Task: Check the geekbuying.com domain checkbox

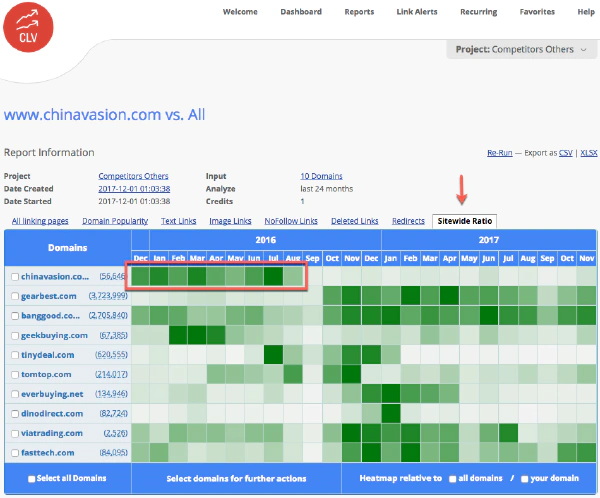Action: tap(15, 335)
